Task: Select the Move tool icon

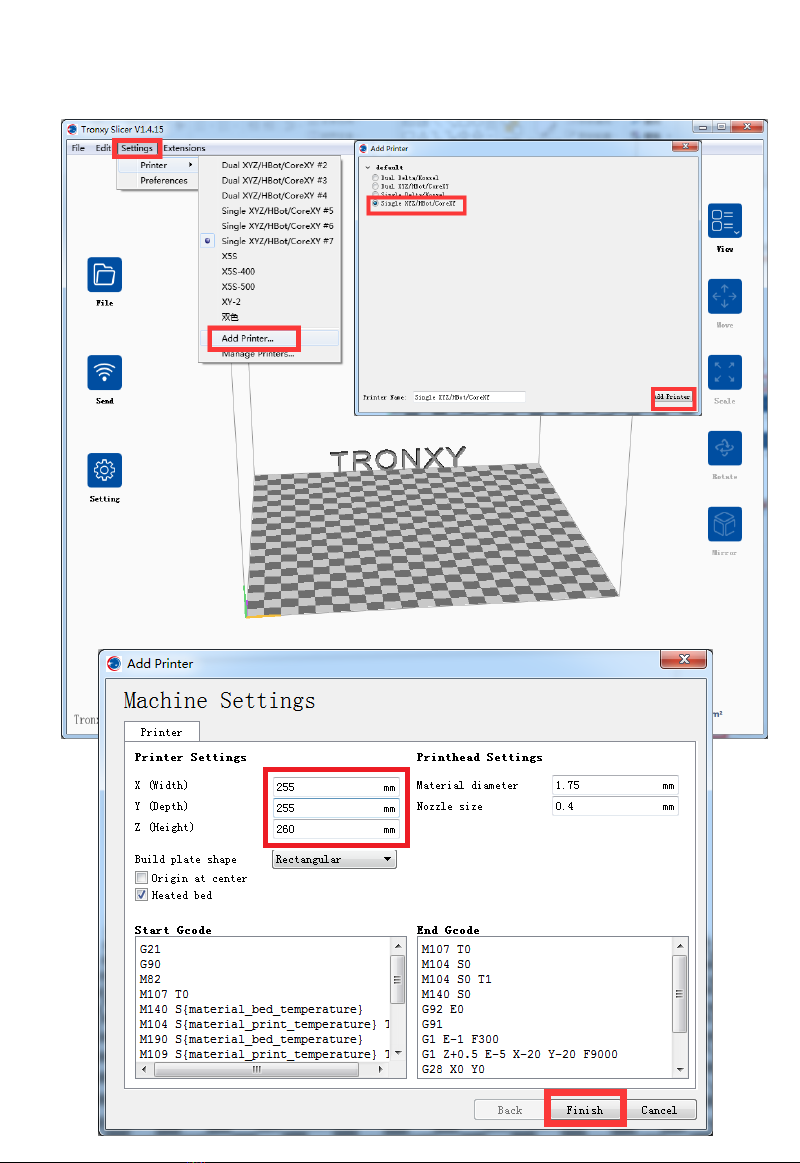Action: coord(724,297)
